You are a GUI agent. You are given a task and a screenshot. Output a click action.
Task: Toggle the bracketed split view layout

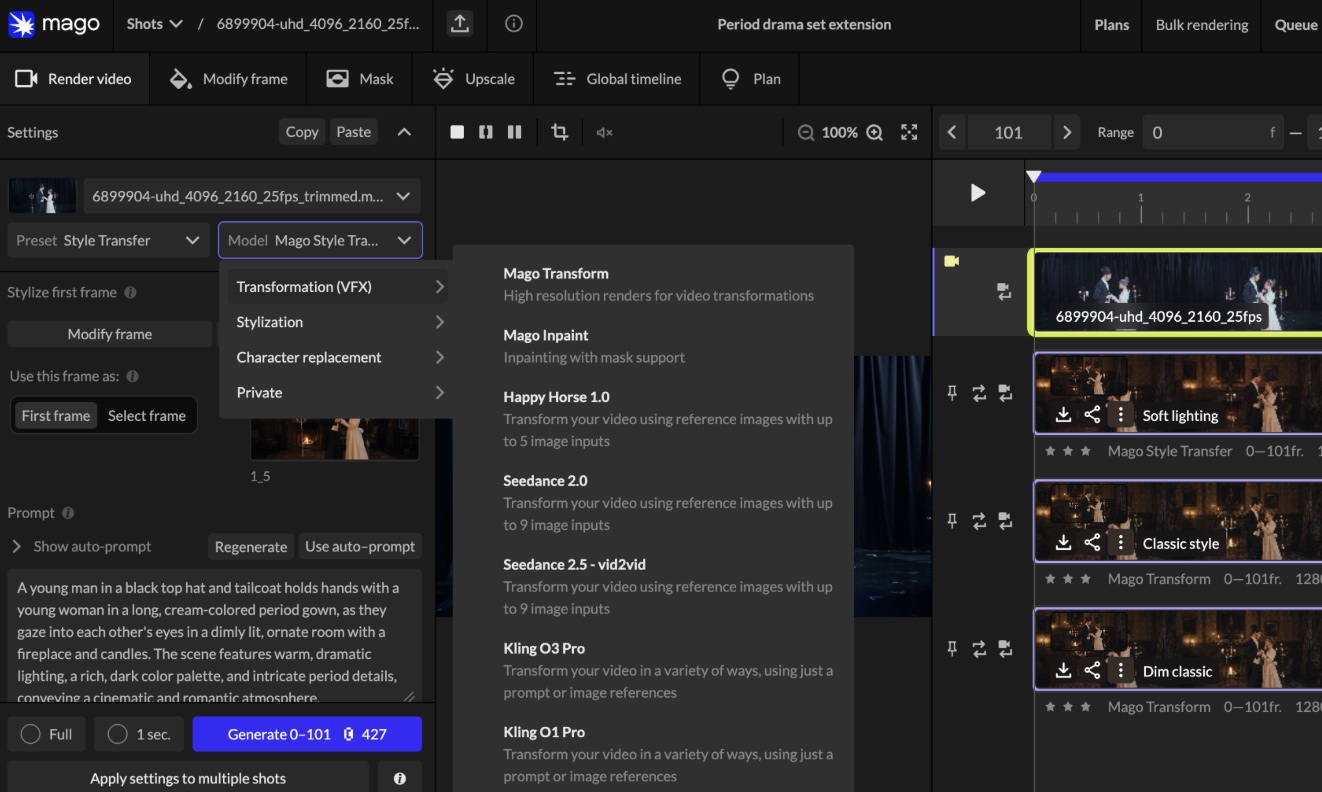(486, 132)
